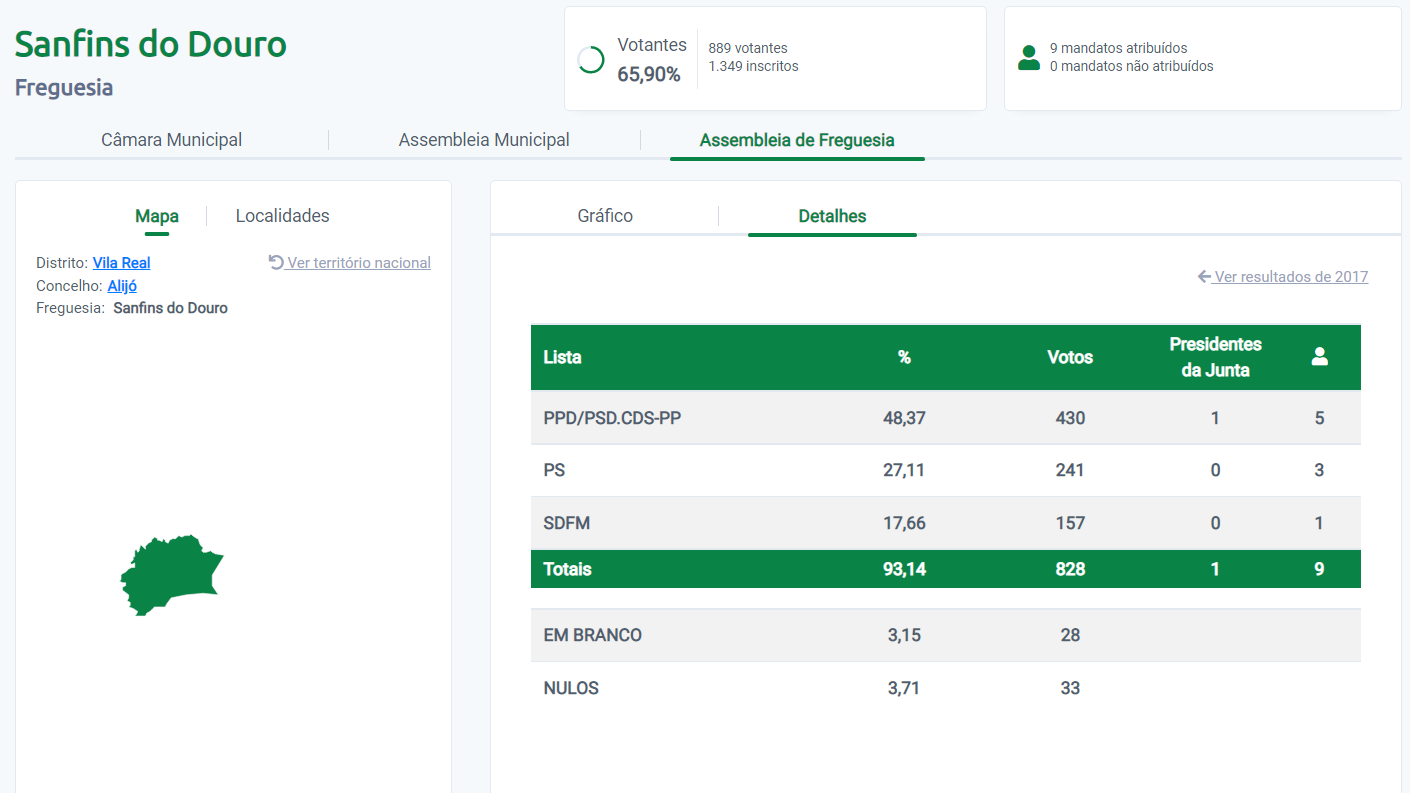1410x793 pixels.
Task: Open the Câmara Municipal tab
Action: (171, 140)
